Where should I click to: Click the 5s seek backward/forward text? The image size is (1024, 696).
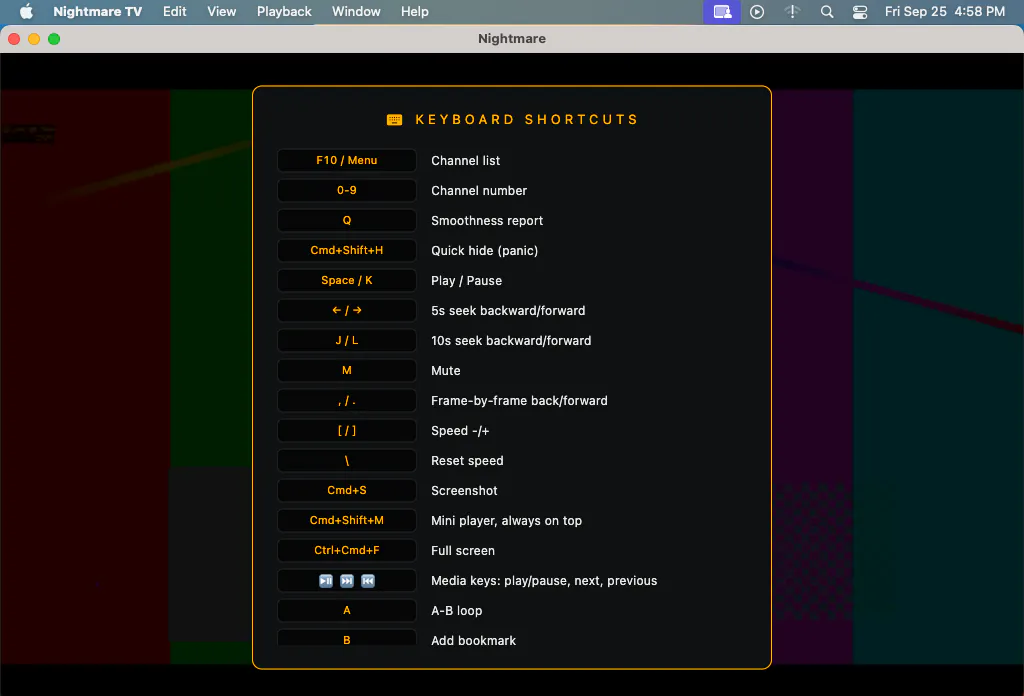[508, 311]
